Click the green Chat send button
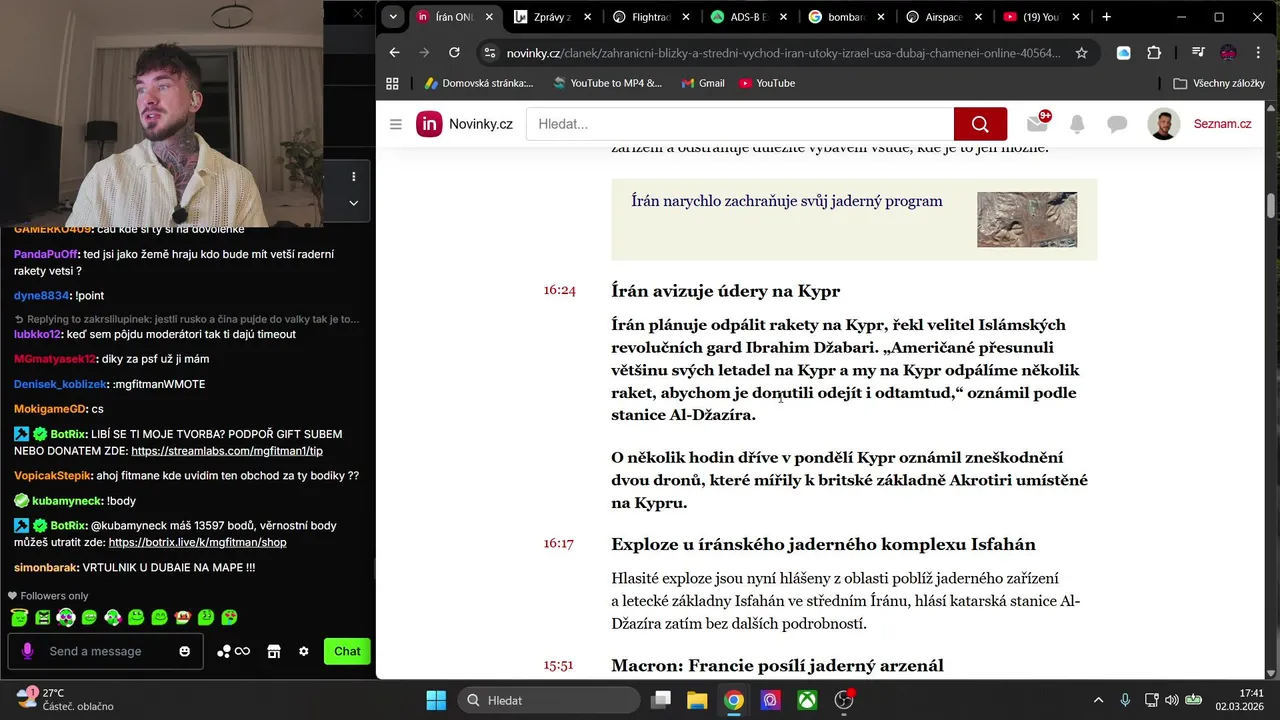This screenshot has width=1280, height=720. click(347, 651)
